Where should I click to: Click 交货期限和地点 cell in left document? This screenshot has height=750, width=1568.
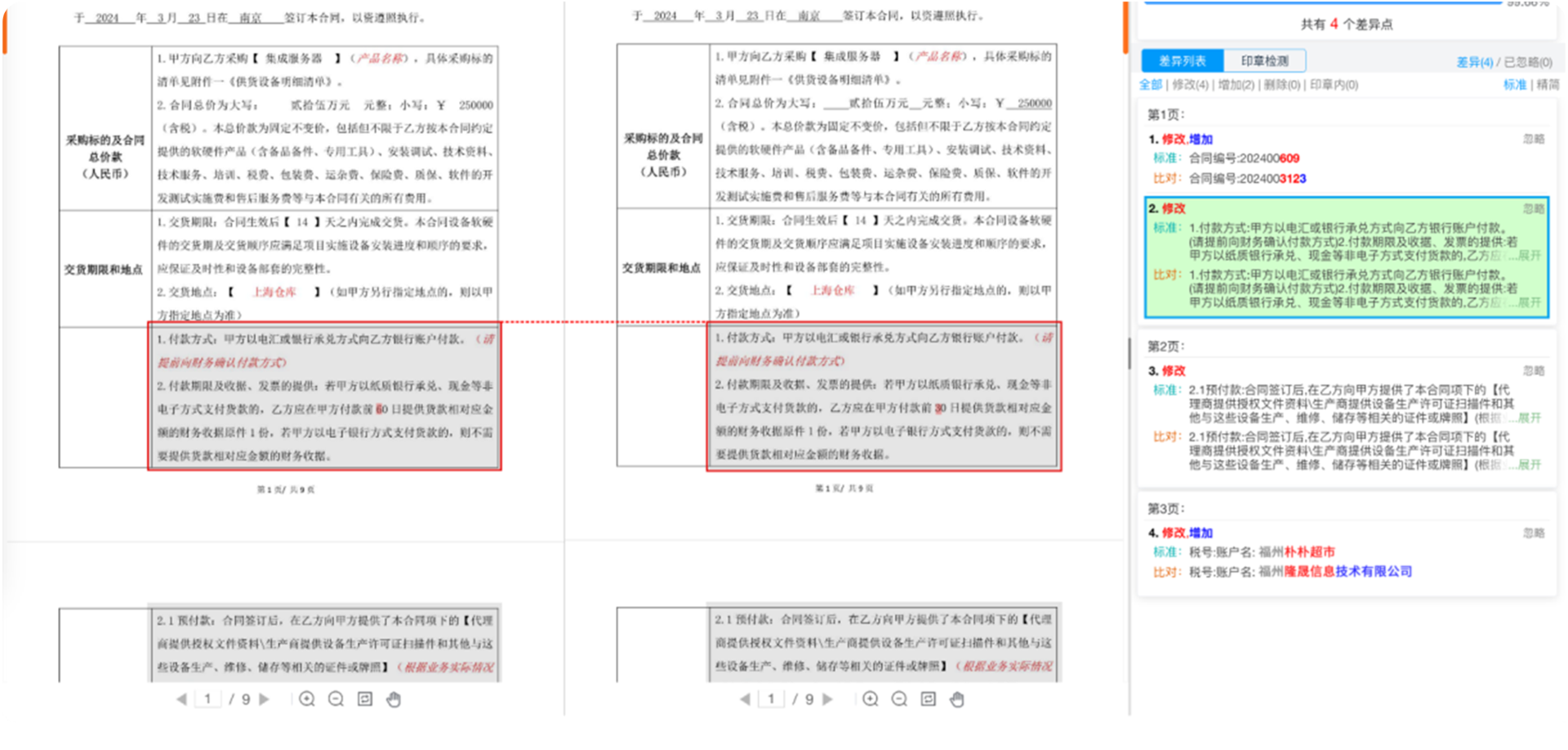pyautogui.click(x=105, y=270)
